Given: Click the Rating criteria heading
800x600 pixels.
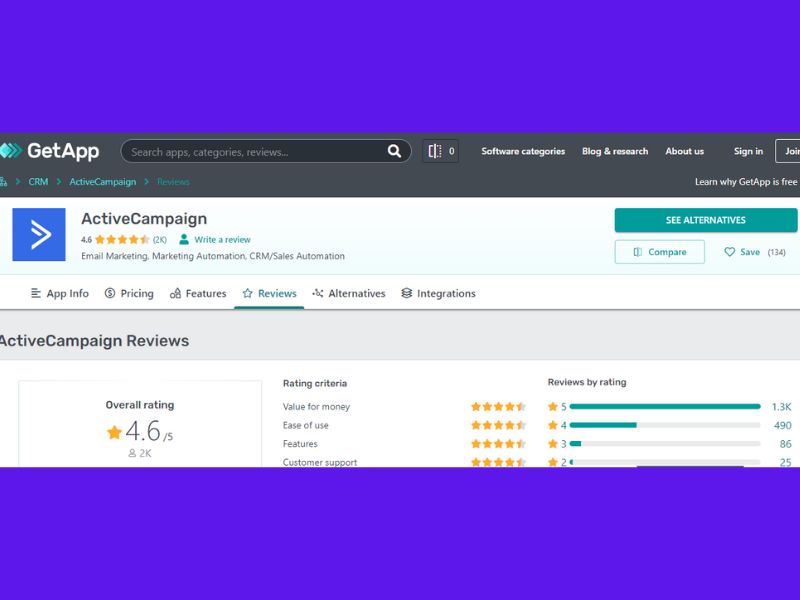Looking at the screenshot, I should tap(315, 383).
